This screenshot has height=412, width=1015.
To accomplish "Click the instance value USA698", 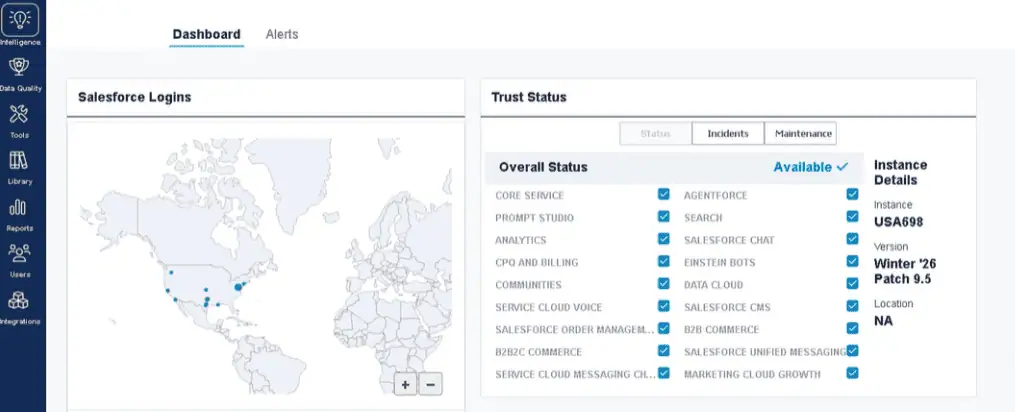I will click(x=898, y=222).
